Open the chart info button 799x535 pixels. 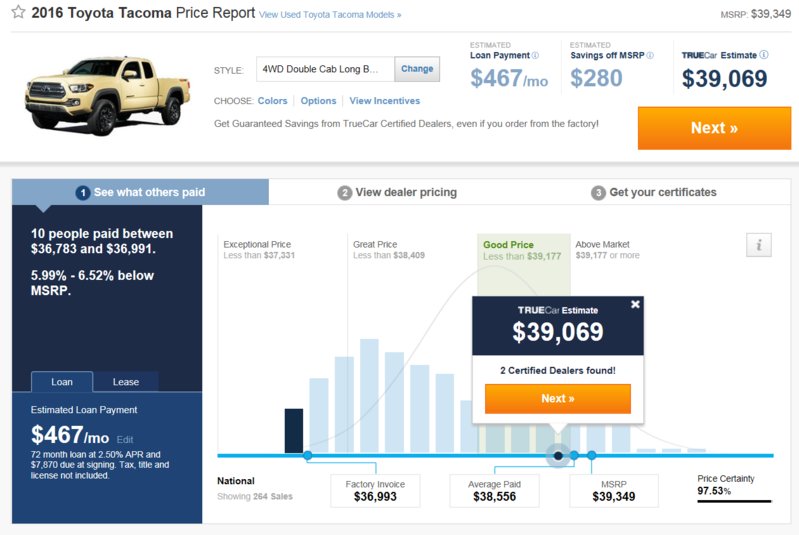pos(759,245)
